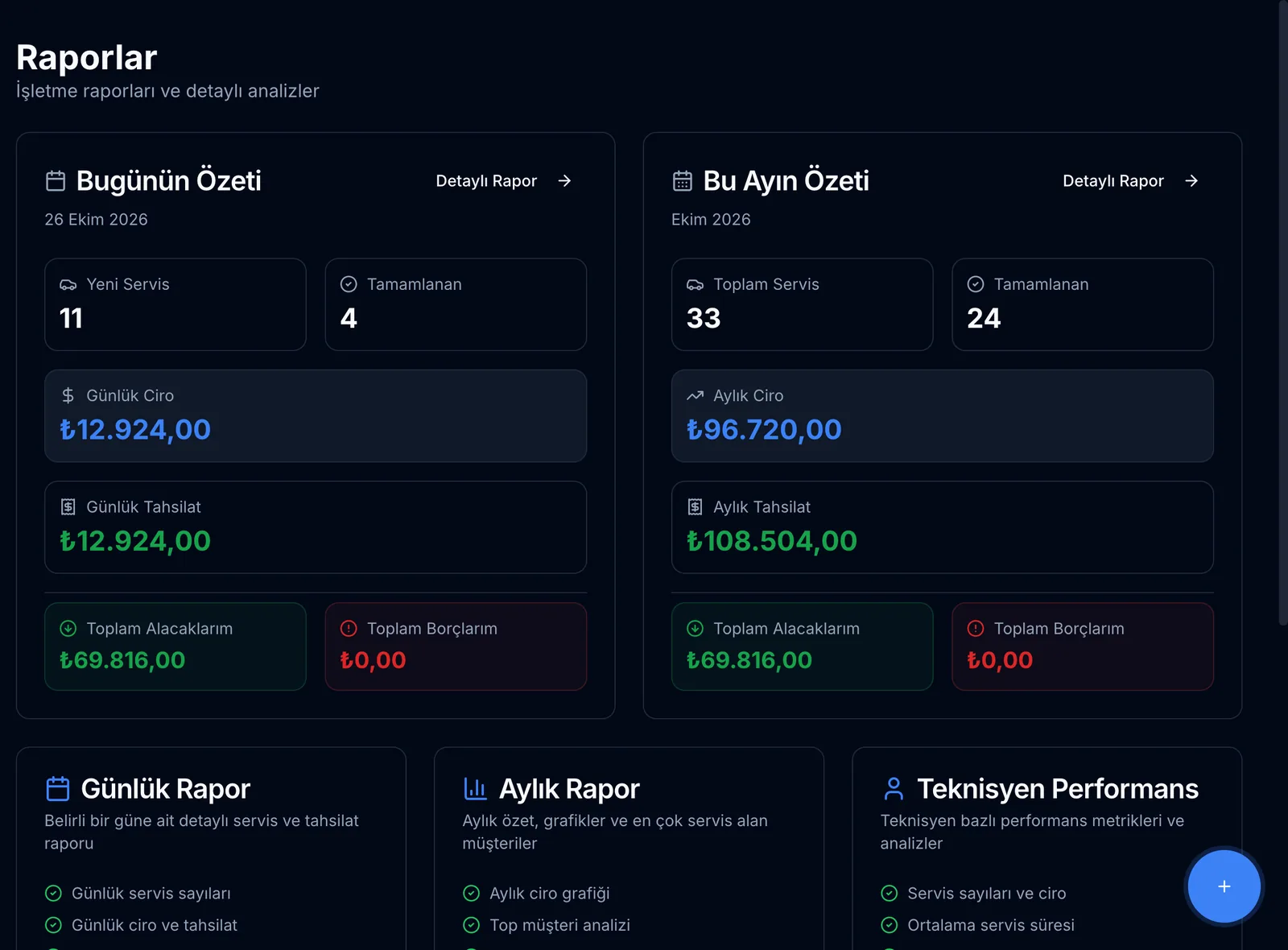Click the person icon of Teknisyen Performans
The width and height of the screenshot is (1288, 950).
(x=894, y=789)
